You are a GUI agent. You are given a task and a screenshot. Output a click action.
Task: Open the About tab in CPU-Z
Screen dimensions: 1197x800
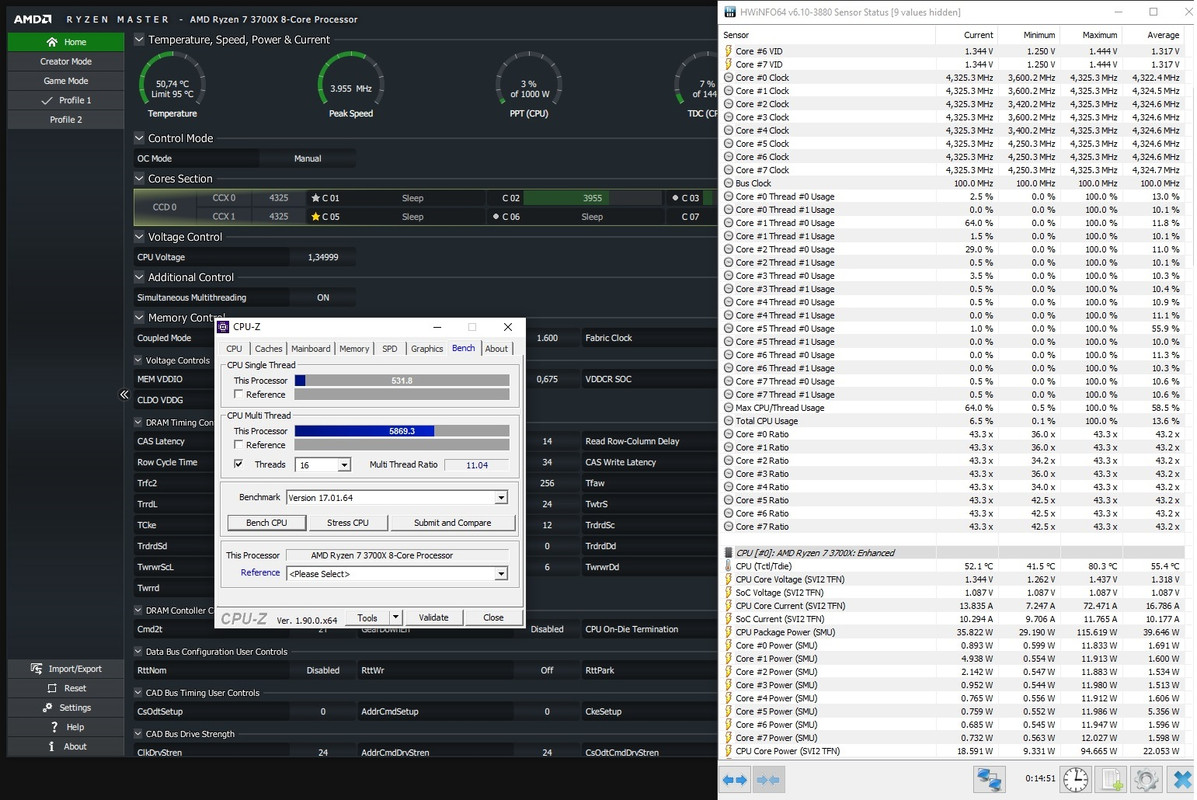[x=496, y=349]
